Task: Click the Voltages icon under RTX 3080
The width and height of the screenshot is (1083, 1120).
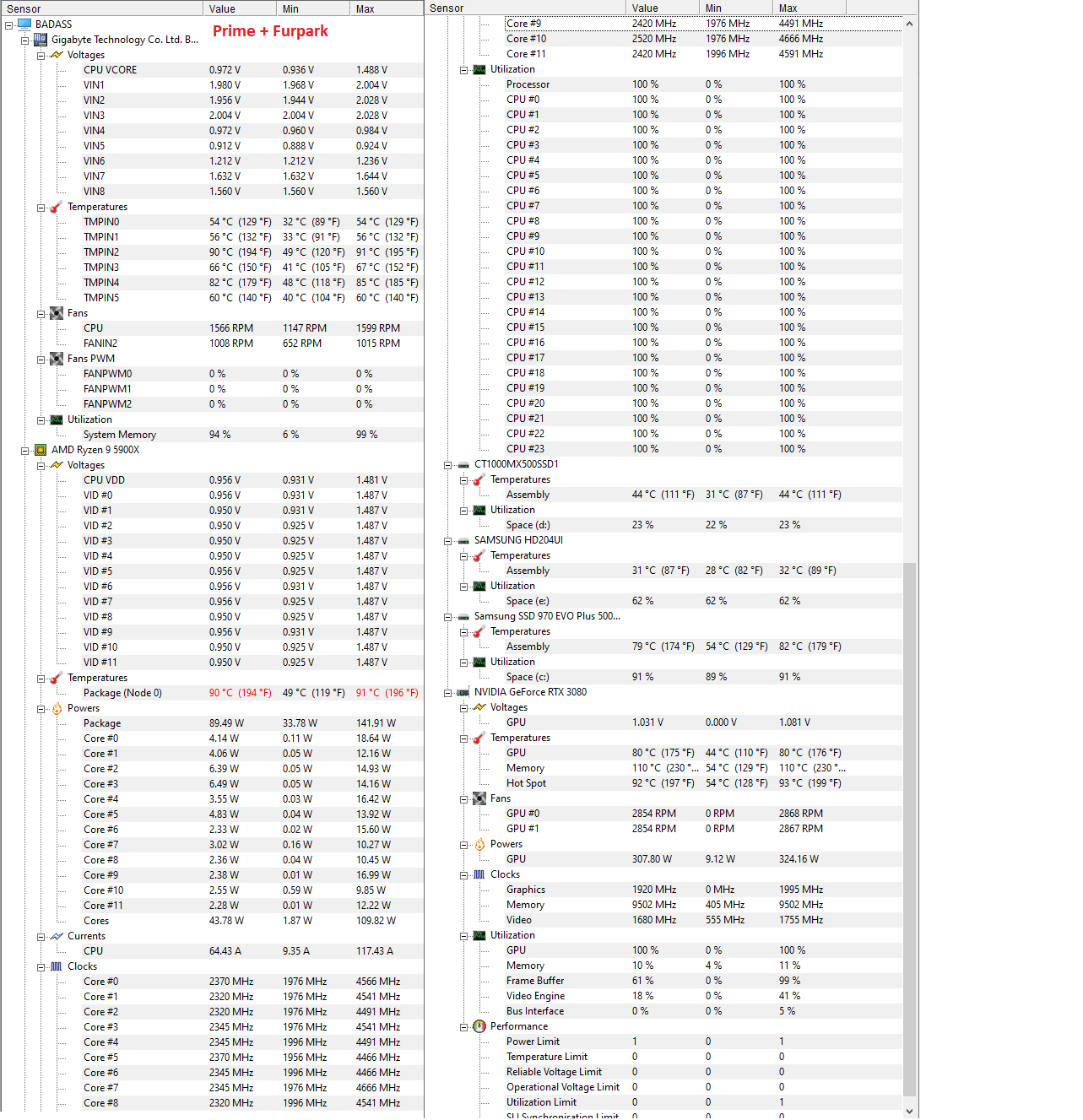Action: point(479,707)
